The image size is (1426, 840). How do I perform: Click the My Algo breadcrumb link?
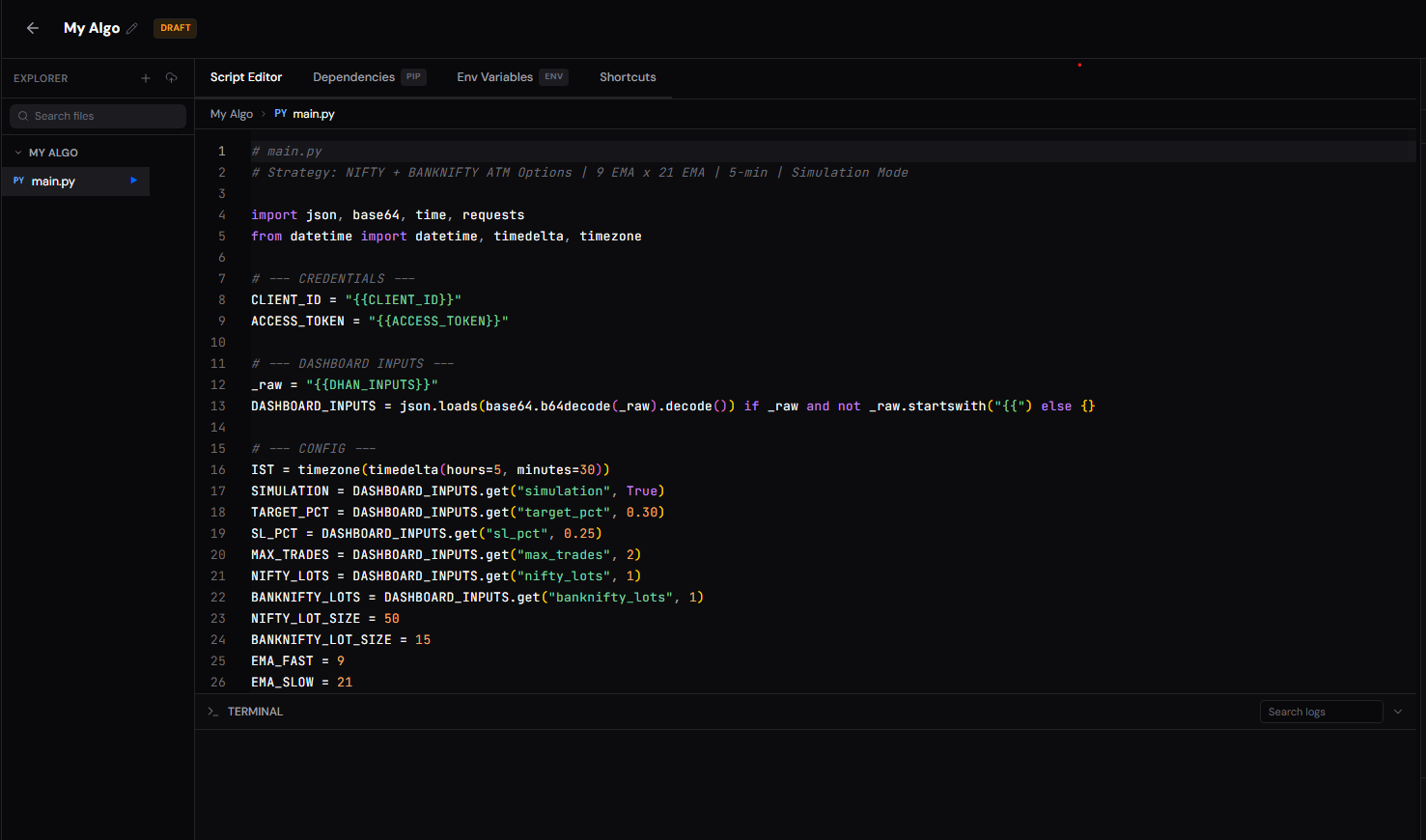click(232, 114)
